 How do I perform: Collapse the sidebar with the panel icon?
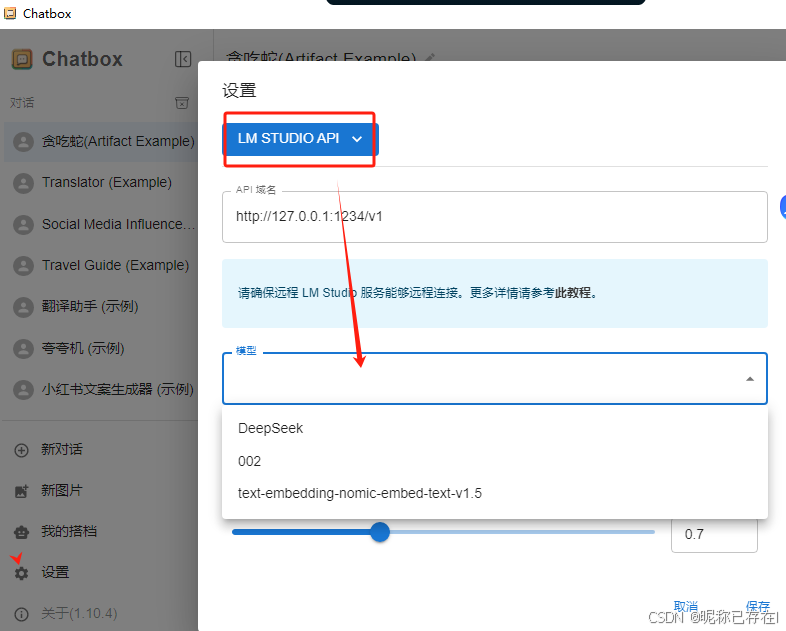tap(183, 59)
